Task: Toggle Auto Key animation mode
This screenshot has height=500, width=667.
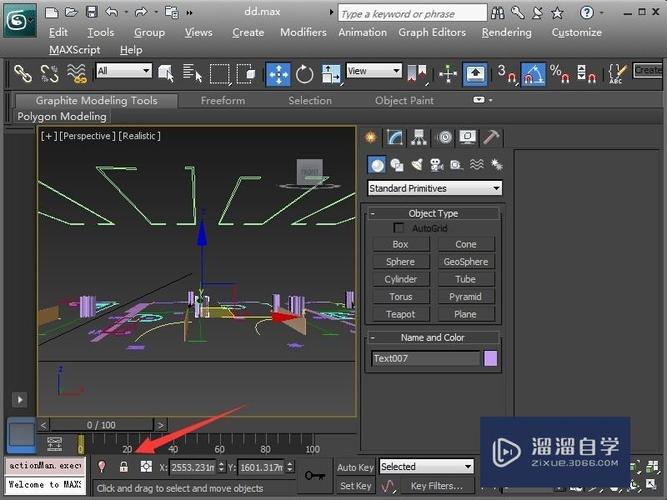Action: [x=355, y=467]
